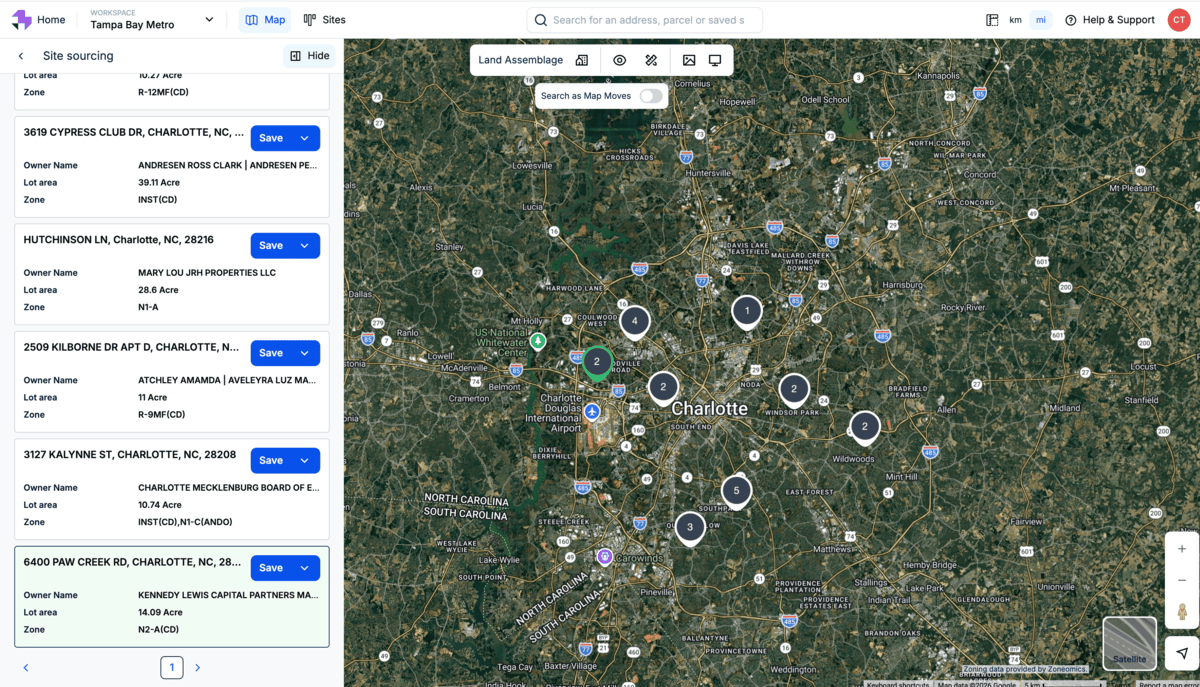Zoom out the map with minus button
The width and height of the screenshot is (1200, 687).
pyautogui.click(x=1182, y=580)
